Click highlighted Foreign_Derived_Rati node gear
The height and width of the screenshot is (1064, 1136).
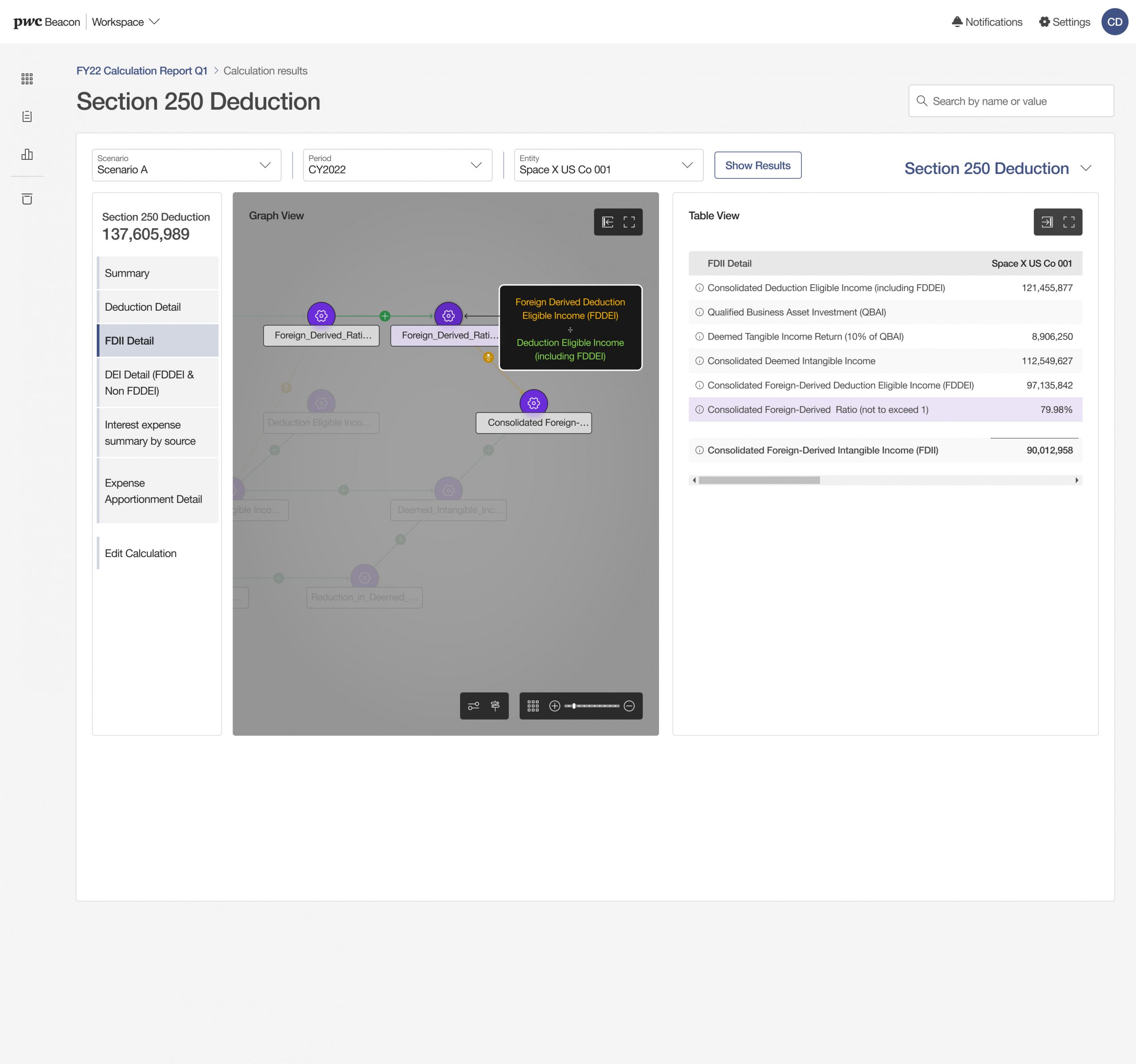449,316
